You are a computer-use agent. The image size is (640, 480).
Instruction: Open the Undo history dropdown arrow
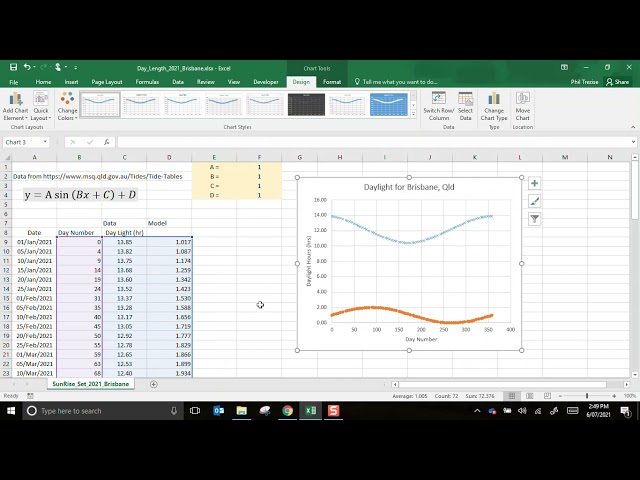click(x=34, y=67)
